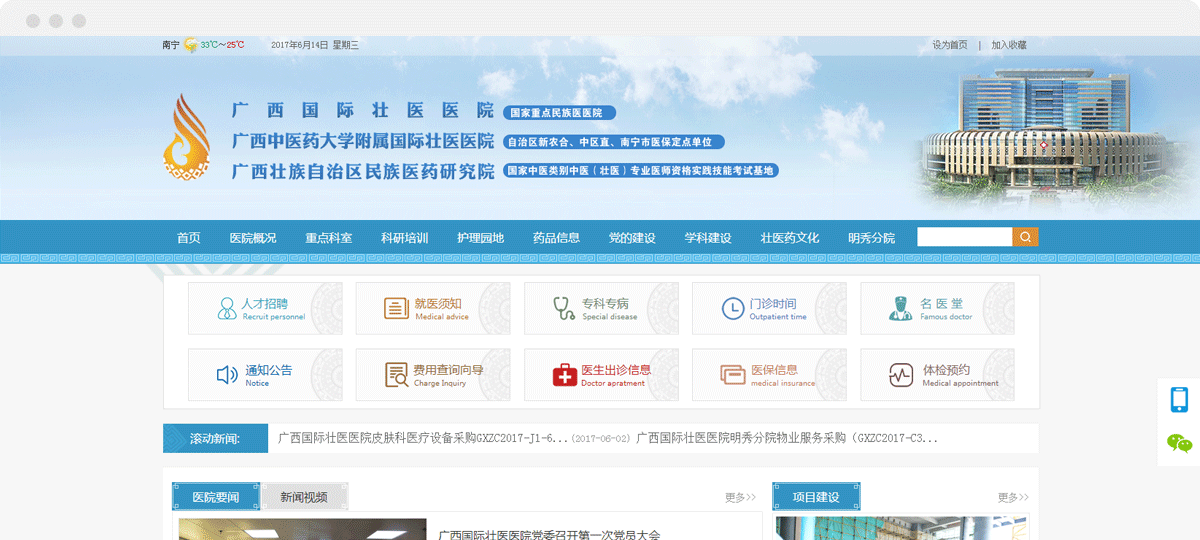Open 党的建设 navigation menu
The image size is (1200, 540).
click(632, 238)
